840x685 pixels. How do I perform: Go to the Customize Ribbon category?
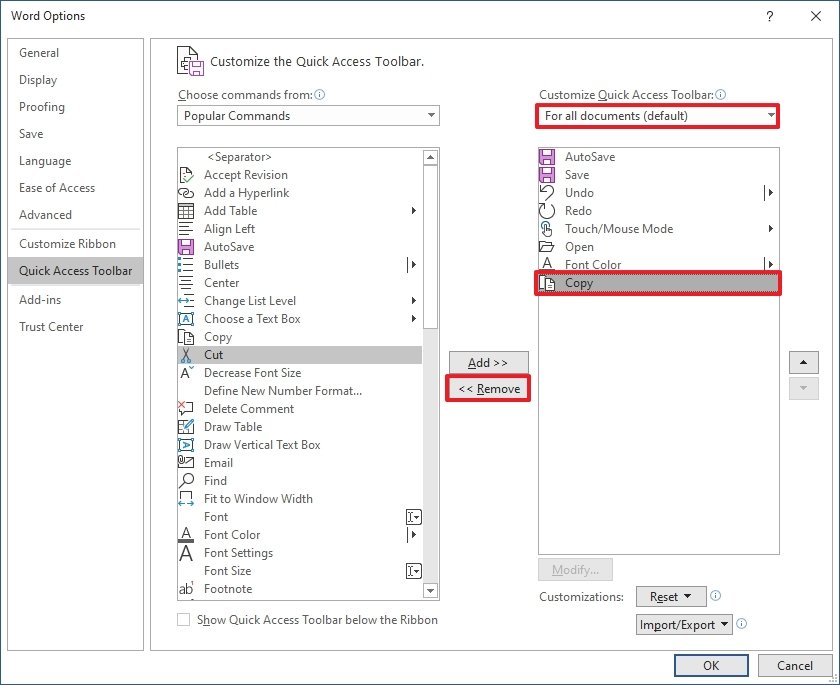tap(76, 244)
